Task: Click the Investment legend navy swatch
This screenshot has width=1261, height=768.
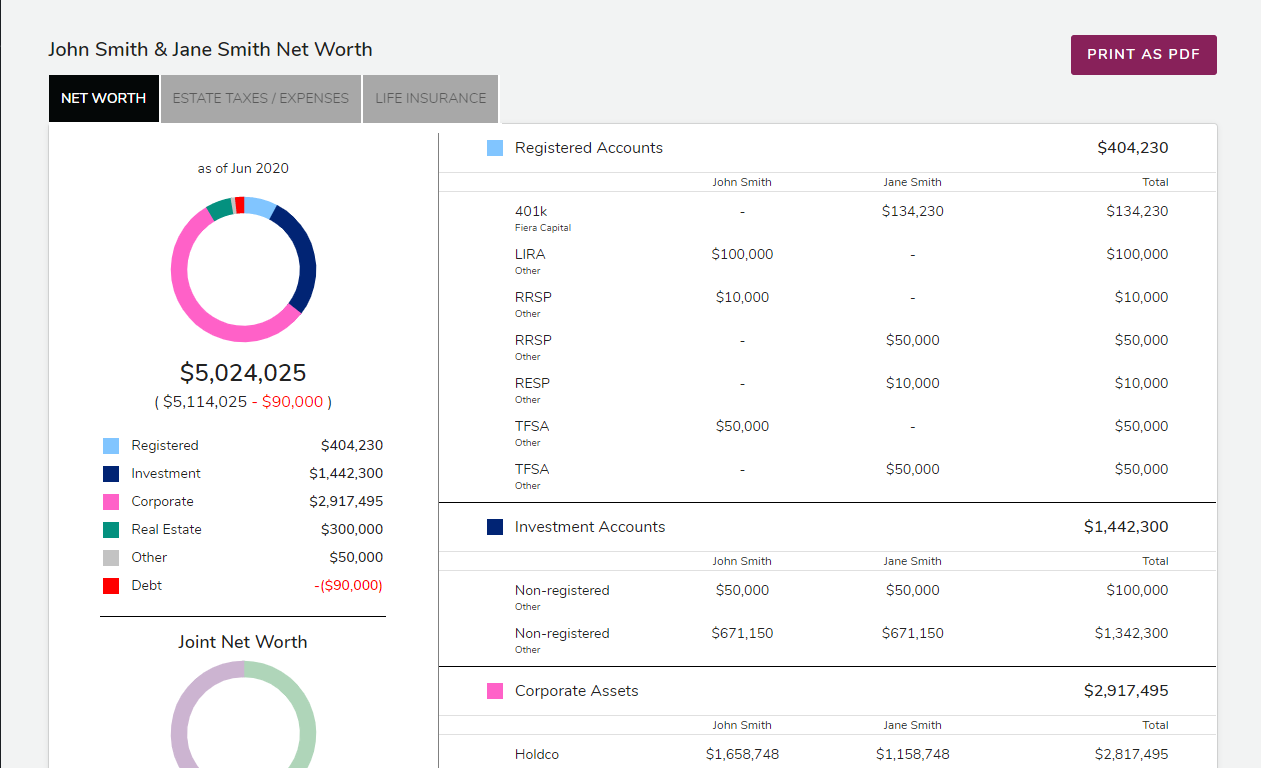Action: tap(111, 474)
